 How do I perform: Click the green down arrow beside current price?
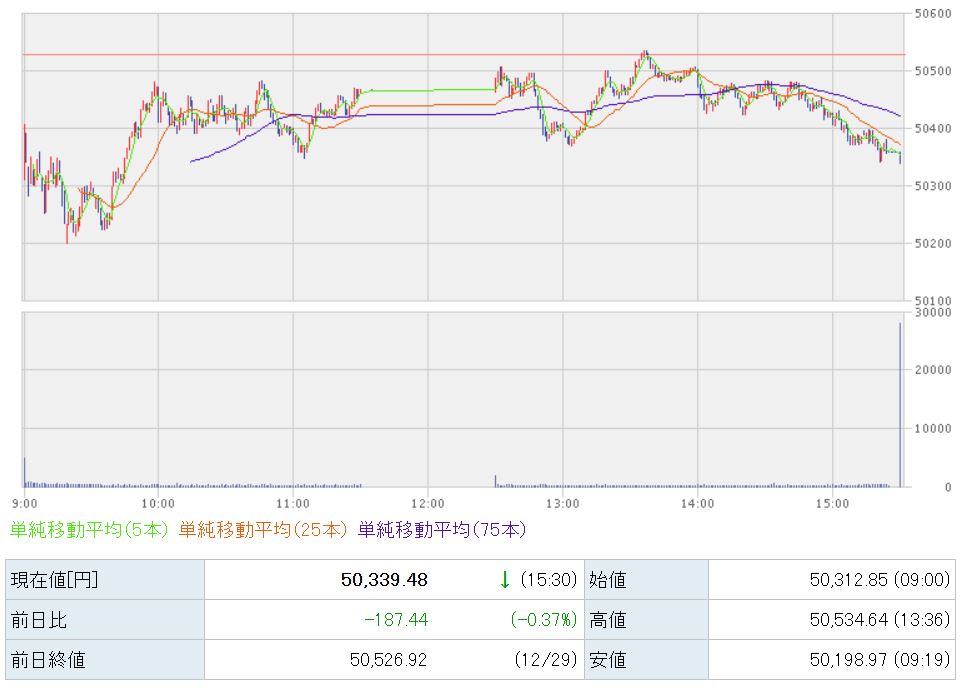click(x=505, y=580)
